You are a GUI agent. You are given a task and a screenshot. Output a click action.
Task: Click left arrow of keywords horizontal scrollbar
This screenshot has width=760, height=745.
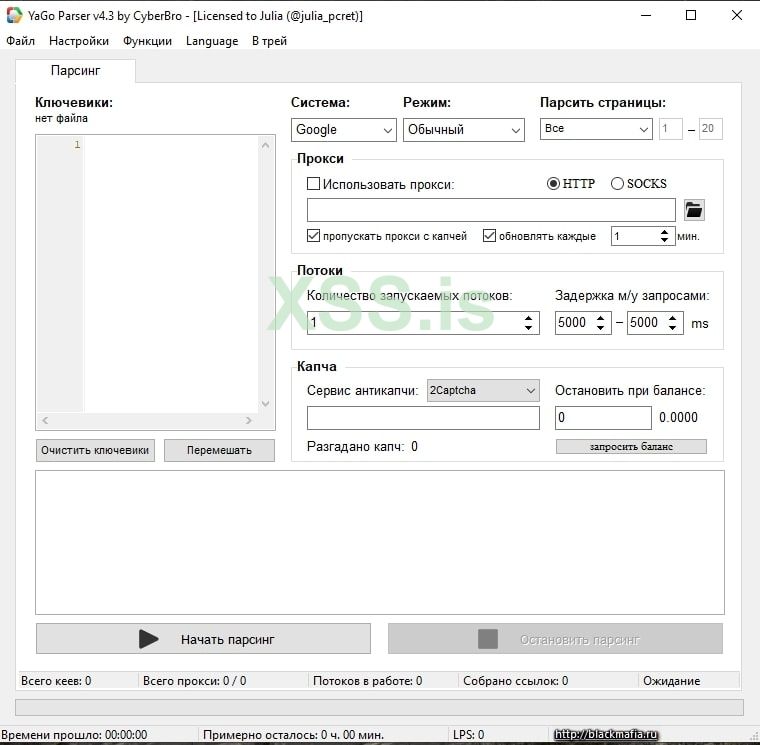coord(45,420)
